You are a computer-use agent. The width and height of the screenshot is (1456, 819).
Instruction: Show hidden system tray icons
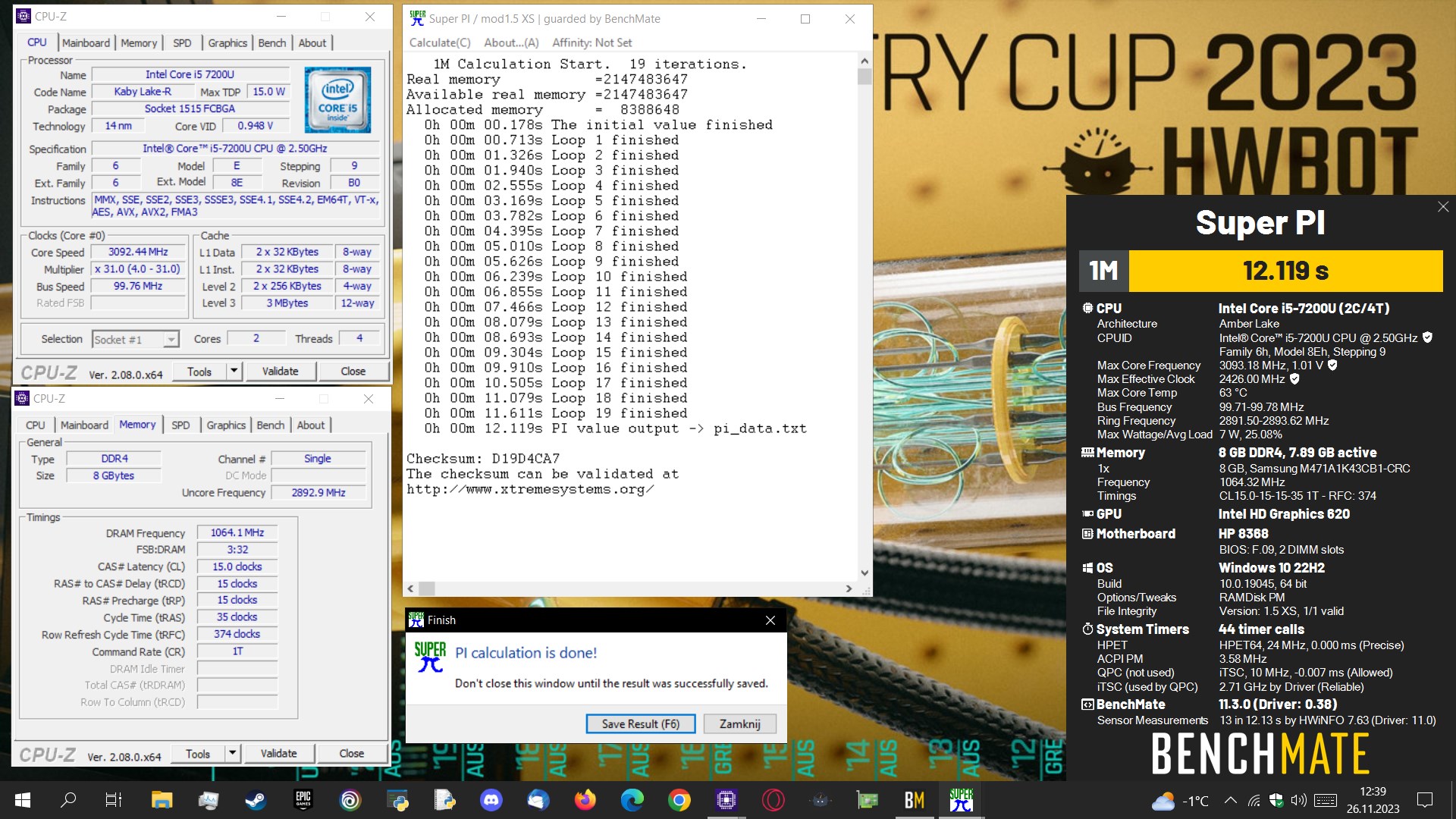(x=1231, y=800)
